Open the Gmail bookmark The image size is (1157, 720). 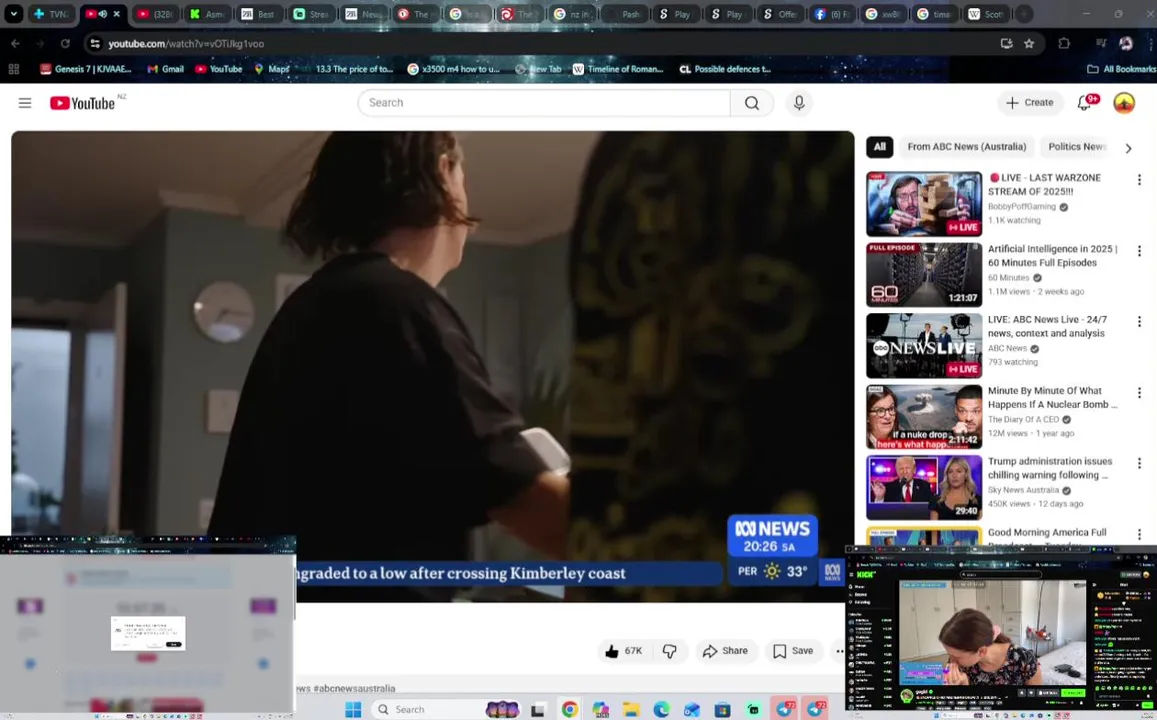click(x=165, y=69)
